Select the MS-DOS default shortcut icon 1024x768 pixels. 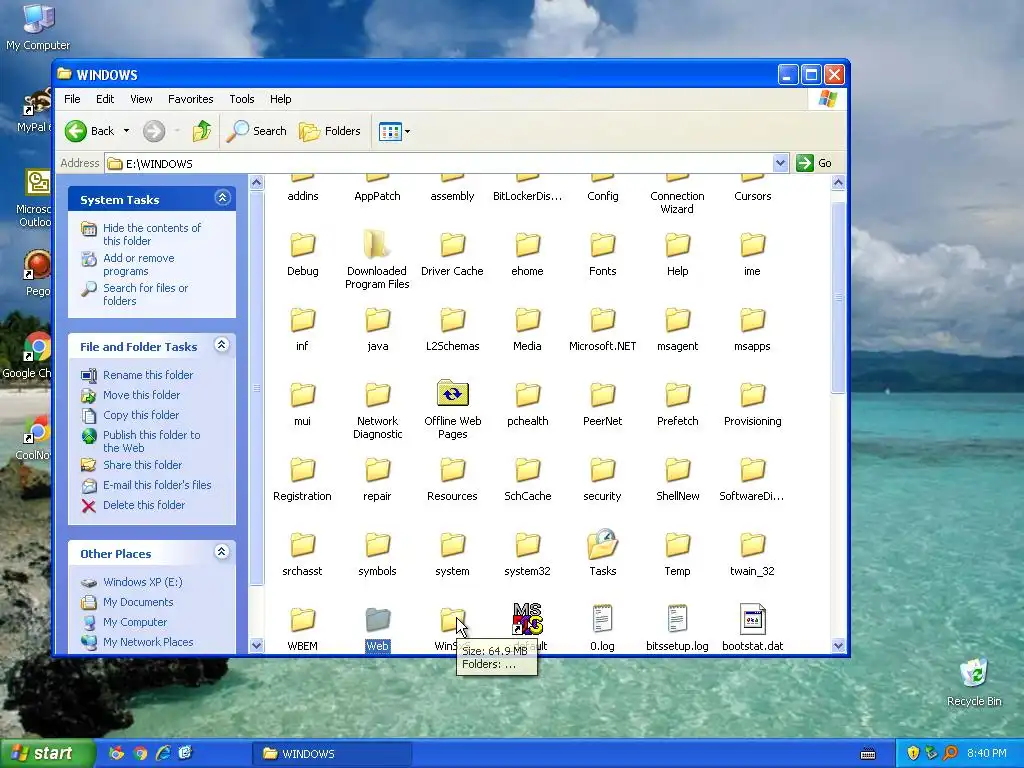click(x=527, y=618)
